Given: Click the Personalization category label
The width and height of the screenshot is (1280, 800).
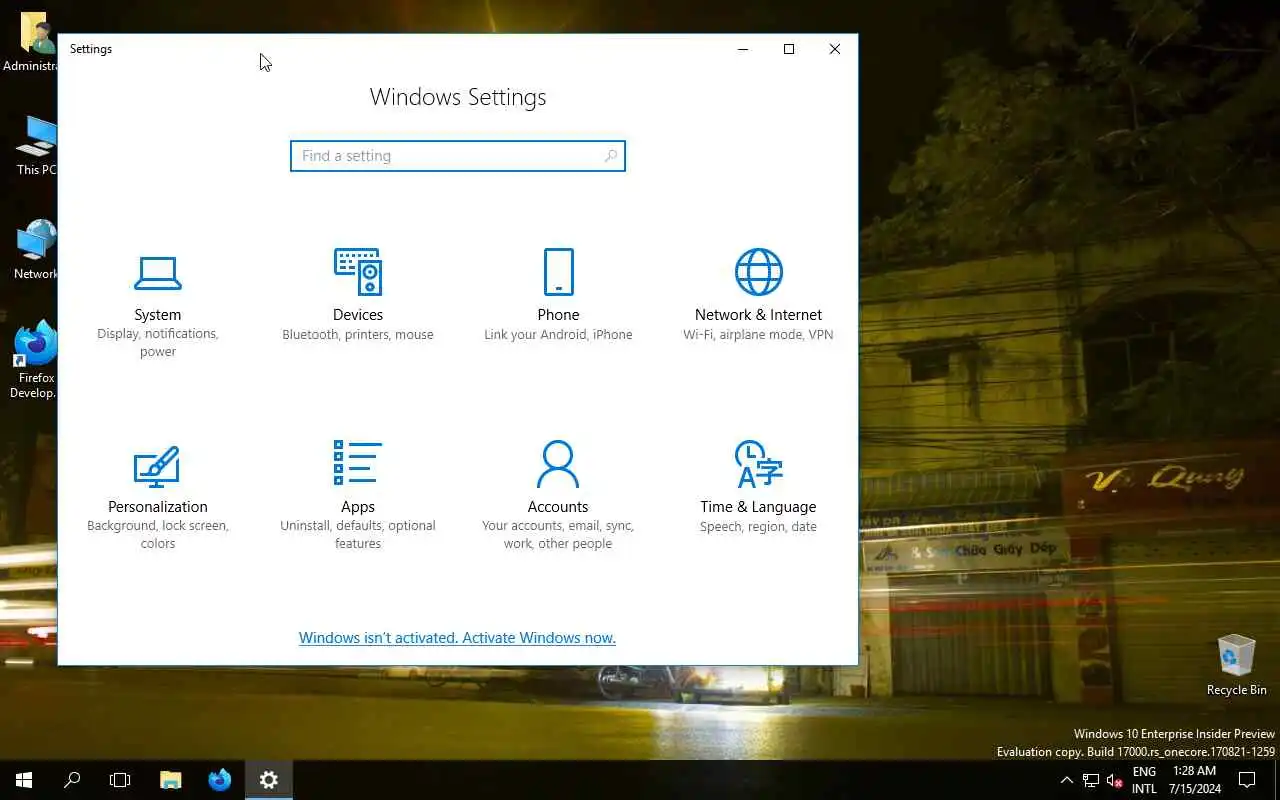Looking at the screenshot, I should point(158,507).
